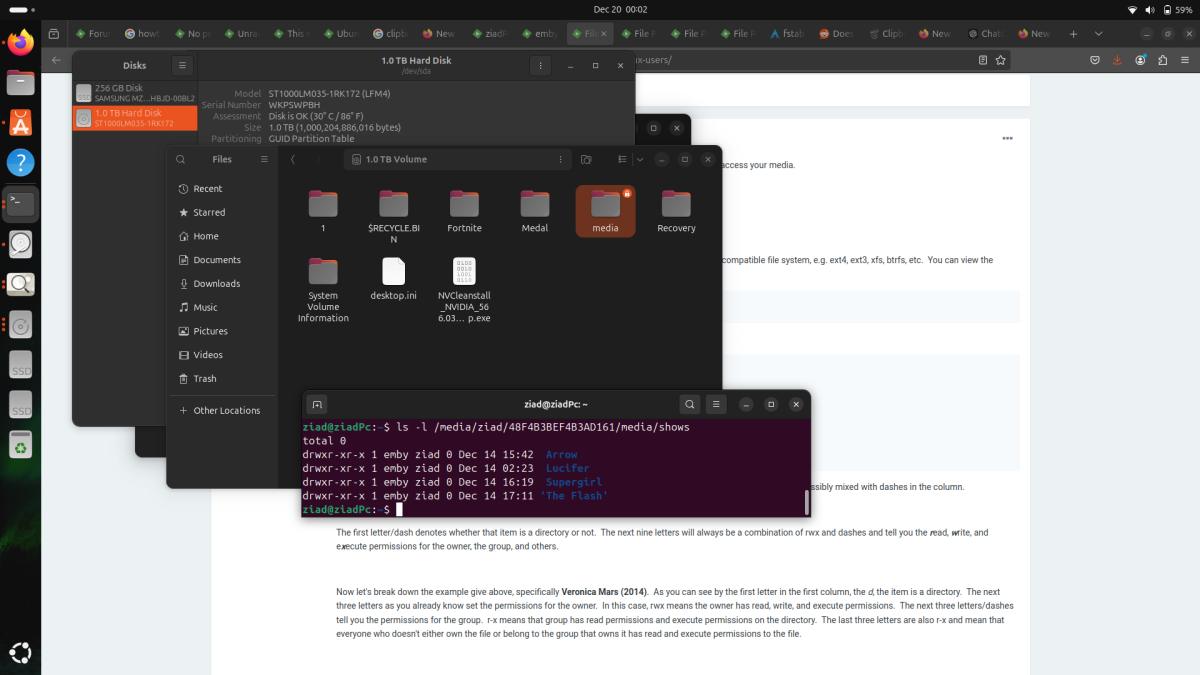Click the Files window search icon
Screen dimensions: 1200x675
(x=180, y=159)
